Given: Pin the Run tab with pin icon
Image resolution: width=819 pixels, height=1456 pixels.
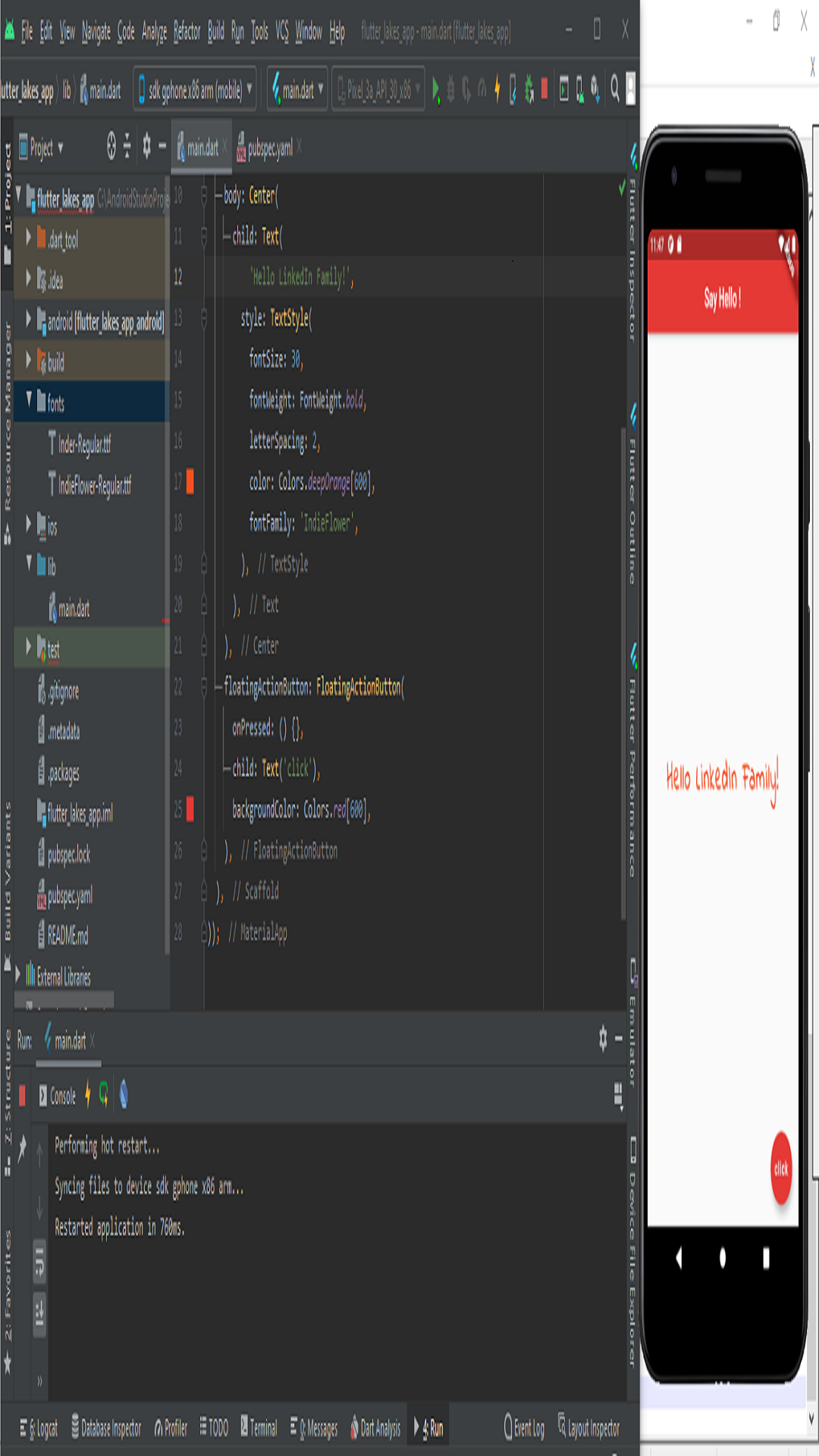Looking at the screenshot, I should [22, 1147].
